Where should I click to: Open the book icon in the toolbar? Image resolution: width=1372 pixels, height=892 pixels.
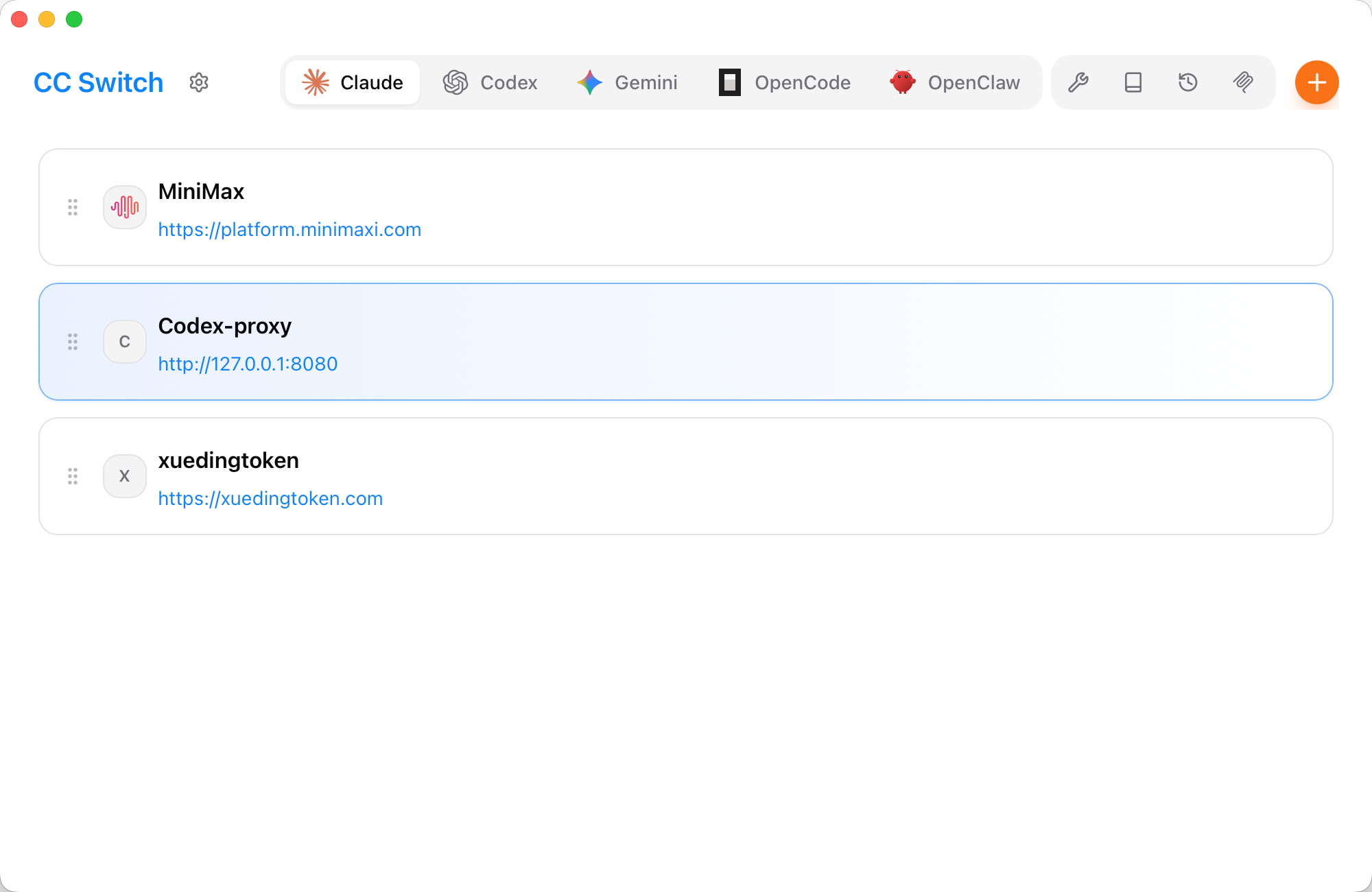[1133, 82]
